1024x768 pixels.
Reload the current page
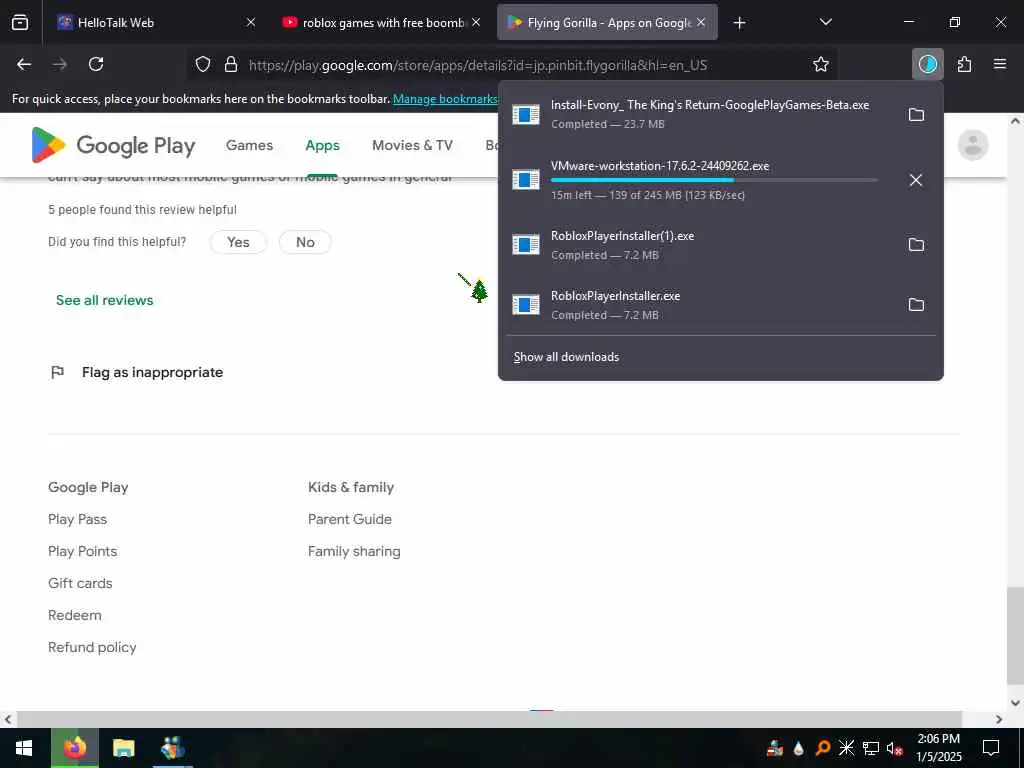pyautogui.click(x=96, y=64)
